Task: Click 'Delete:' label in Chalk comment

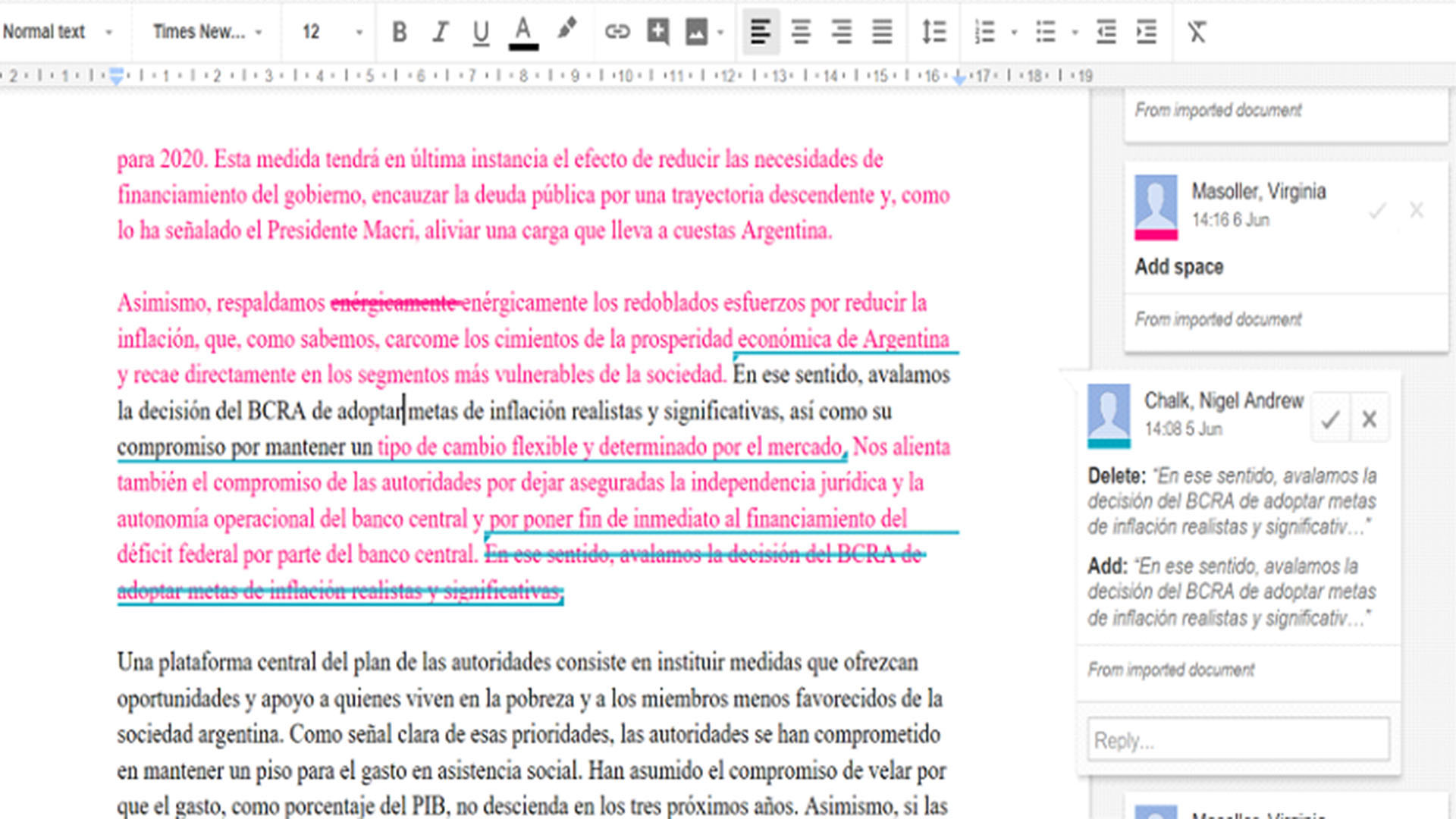Action: pyautogui.click(x=1116, y=476)
